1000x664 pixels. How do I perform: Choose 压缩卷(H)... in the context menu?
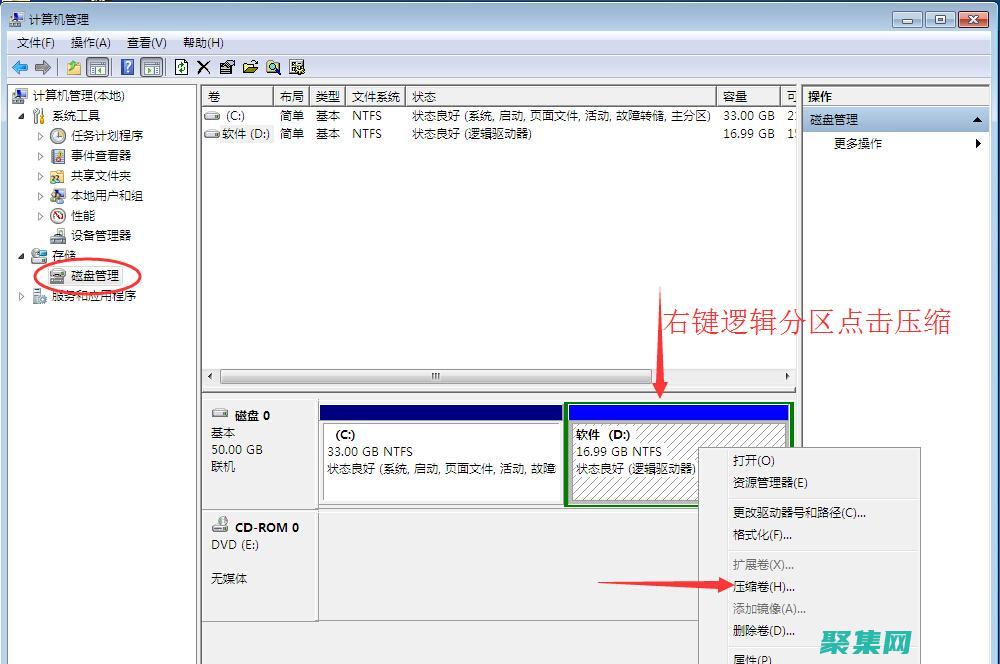[764, 587]
